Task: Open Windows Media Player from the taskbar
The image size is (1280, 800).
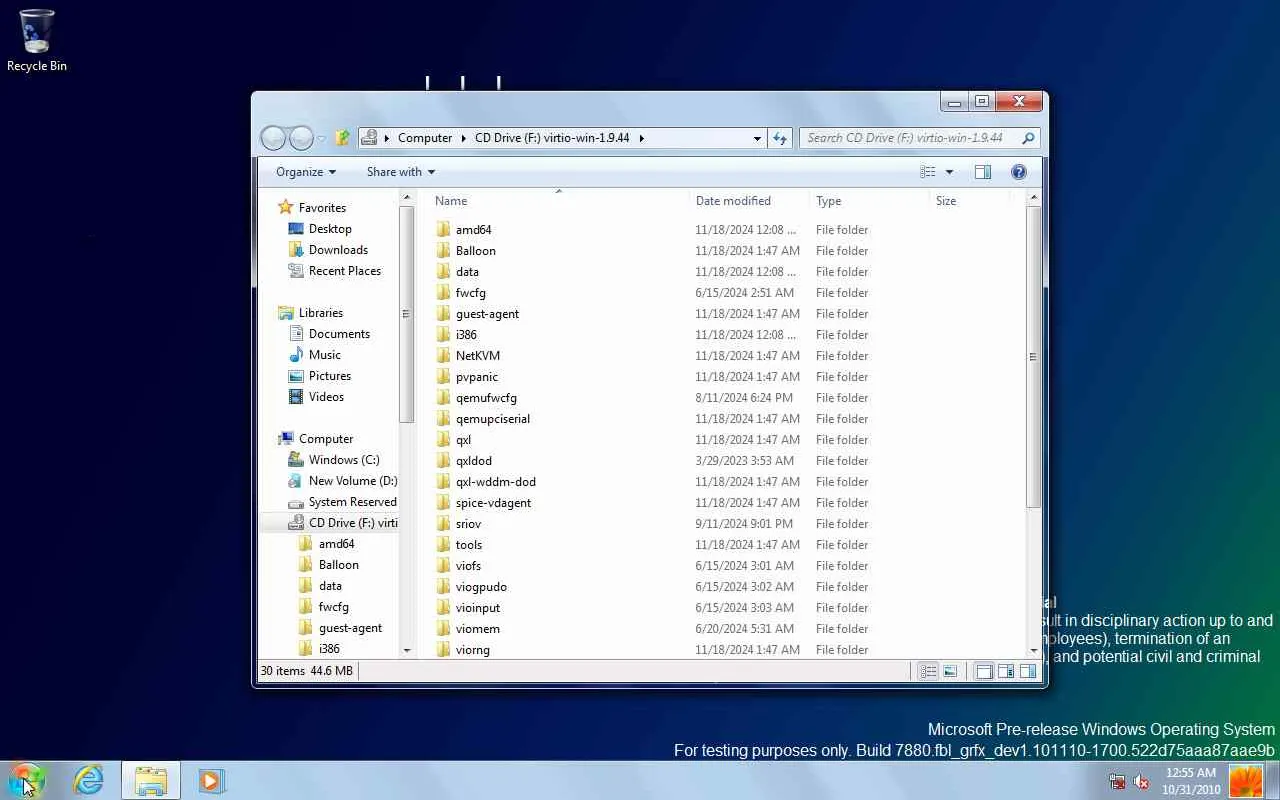Action: [x=211, y=780]
